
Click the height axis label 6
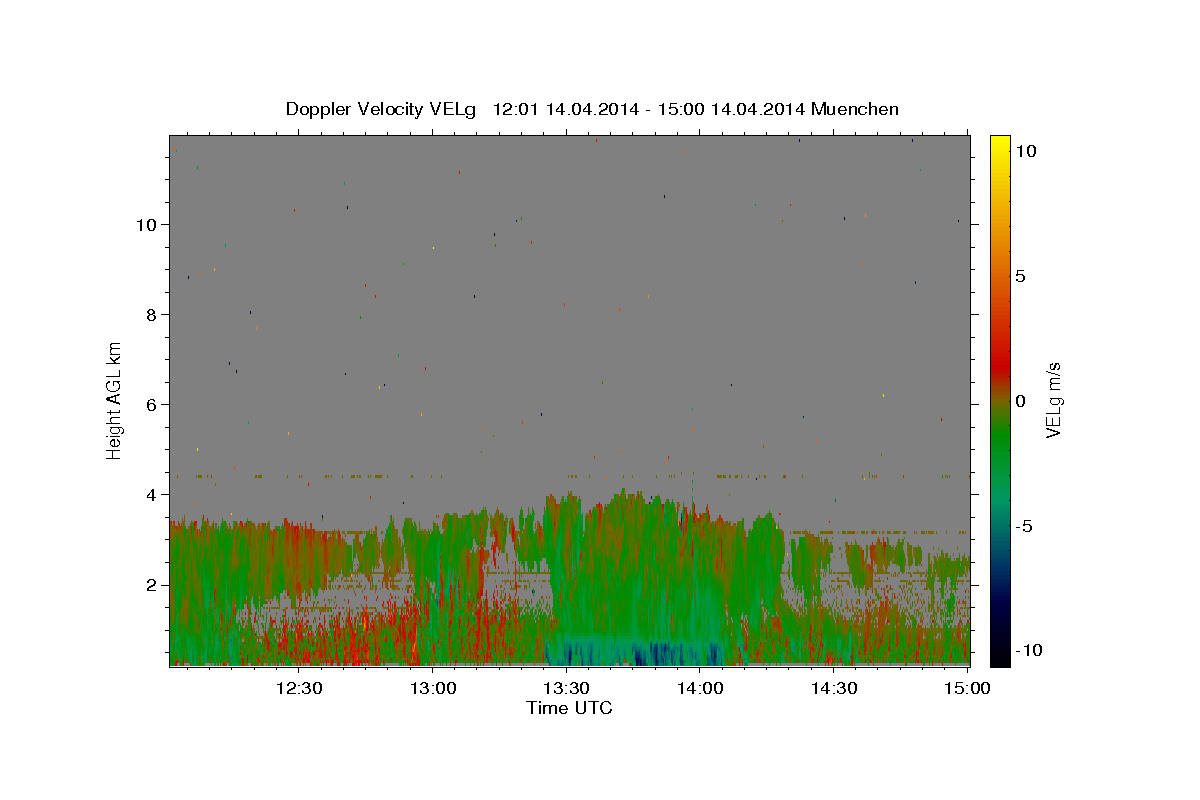153,404
